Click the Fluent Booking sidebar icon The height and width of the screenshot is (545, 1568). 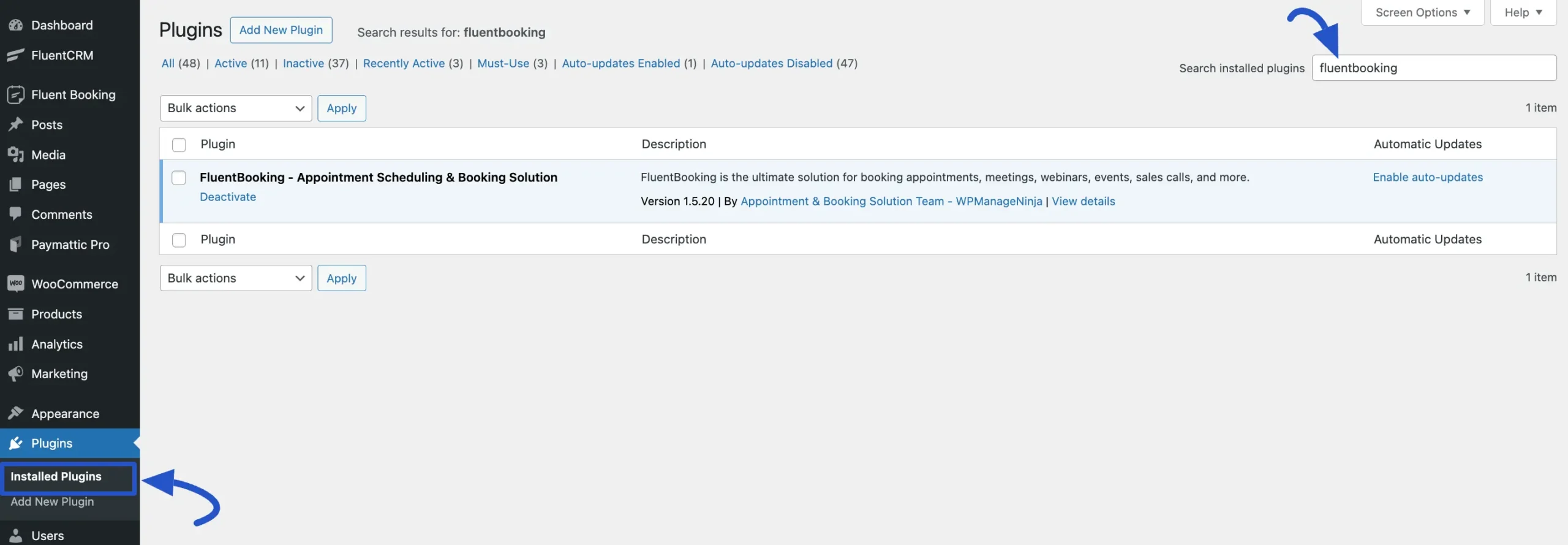pos(15,94)
